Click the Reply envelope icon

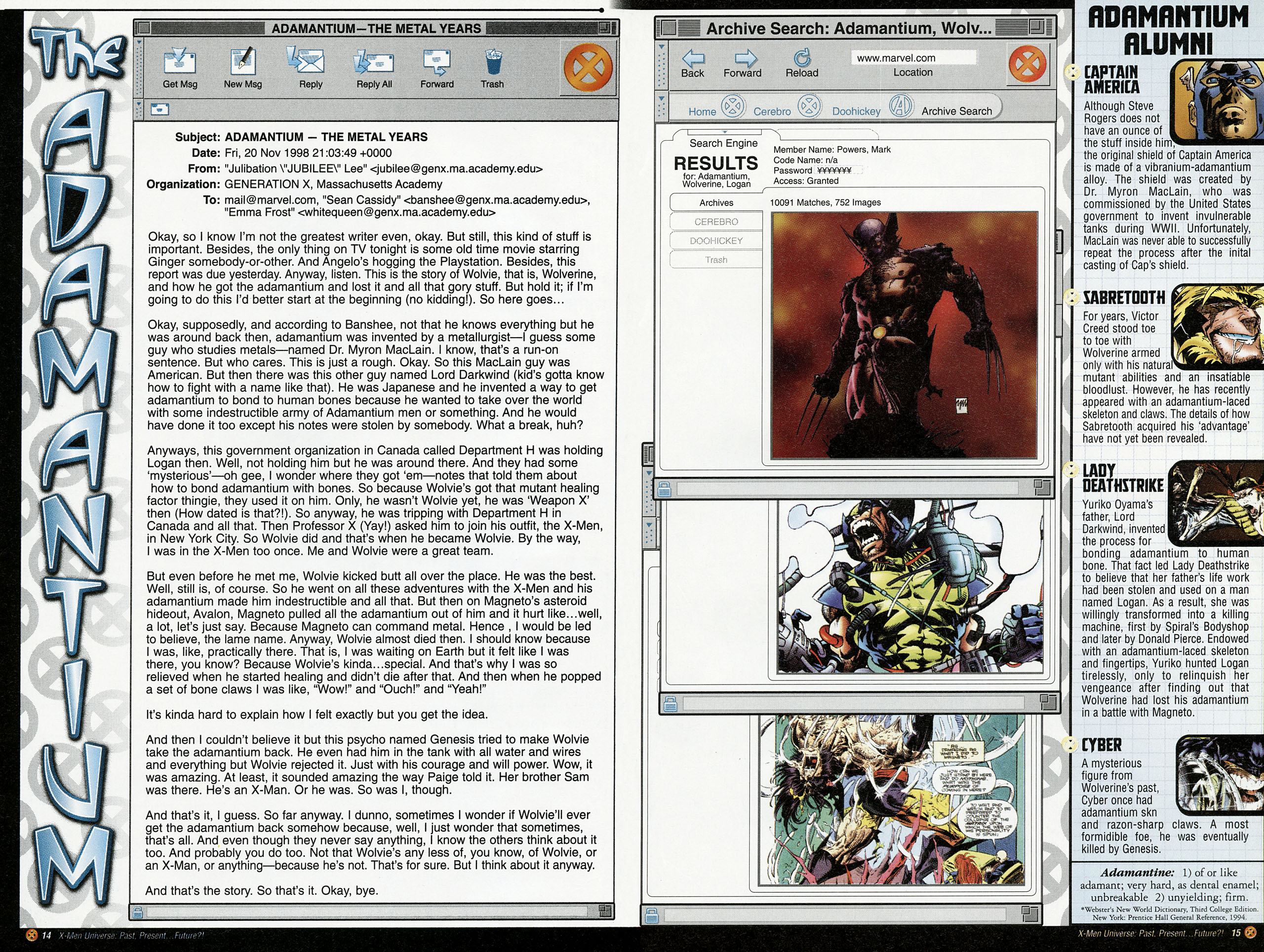[306, 59]
